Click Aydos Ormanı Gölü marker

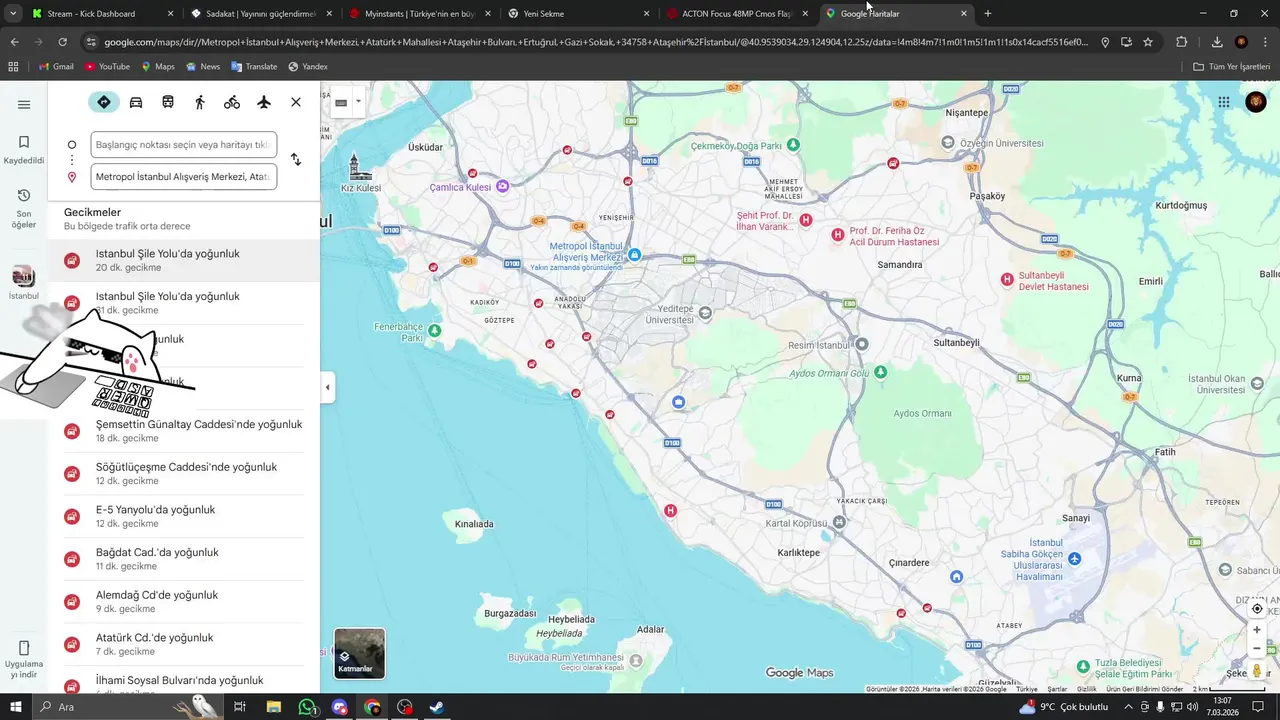[x=880, y=372]
